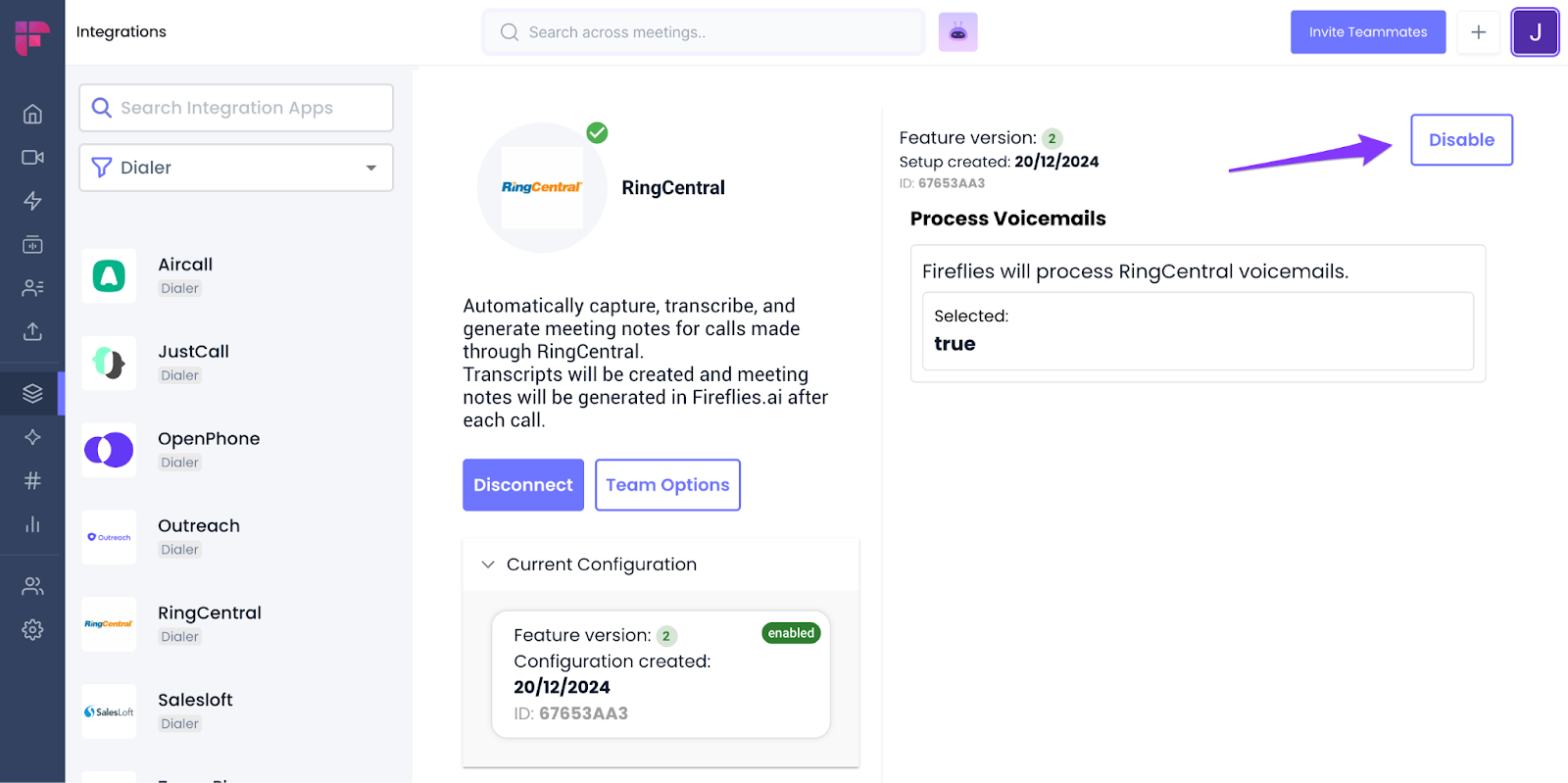This screenshot has width=1568, height=783.
Task: Click the plus button in header
Action: [x=1478, y=32]
